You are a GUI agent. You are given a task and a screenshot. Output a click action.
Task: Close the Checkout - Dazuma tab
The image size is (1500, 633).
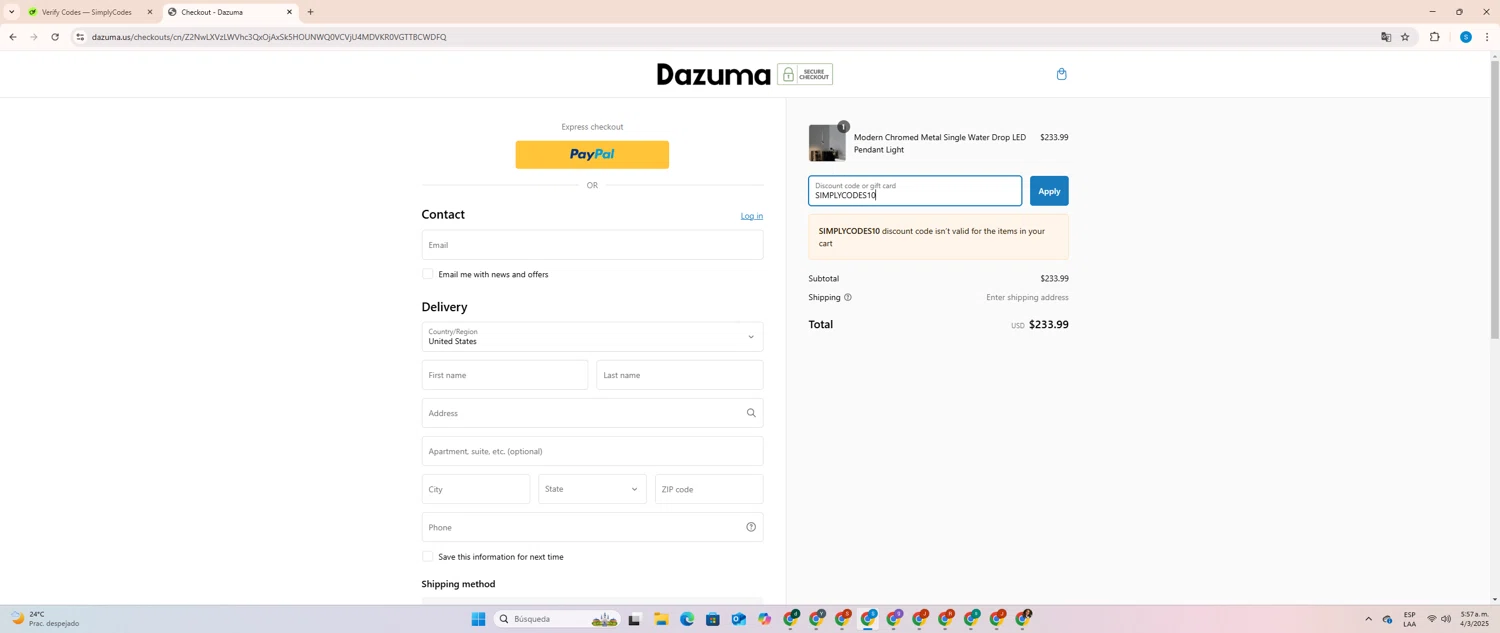(290, 12)
